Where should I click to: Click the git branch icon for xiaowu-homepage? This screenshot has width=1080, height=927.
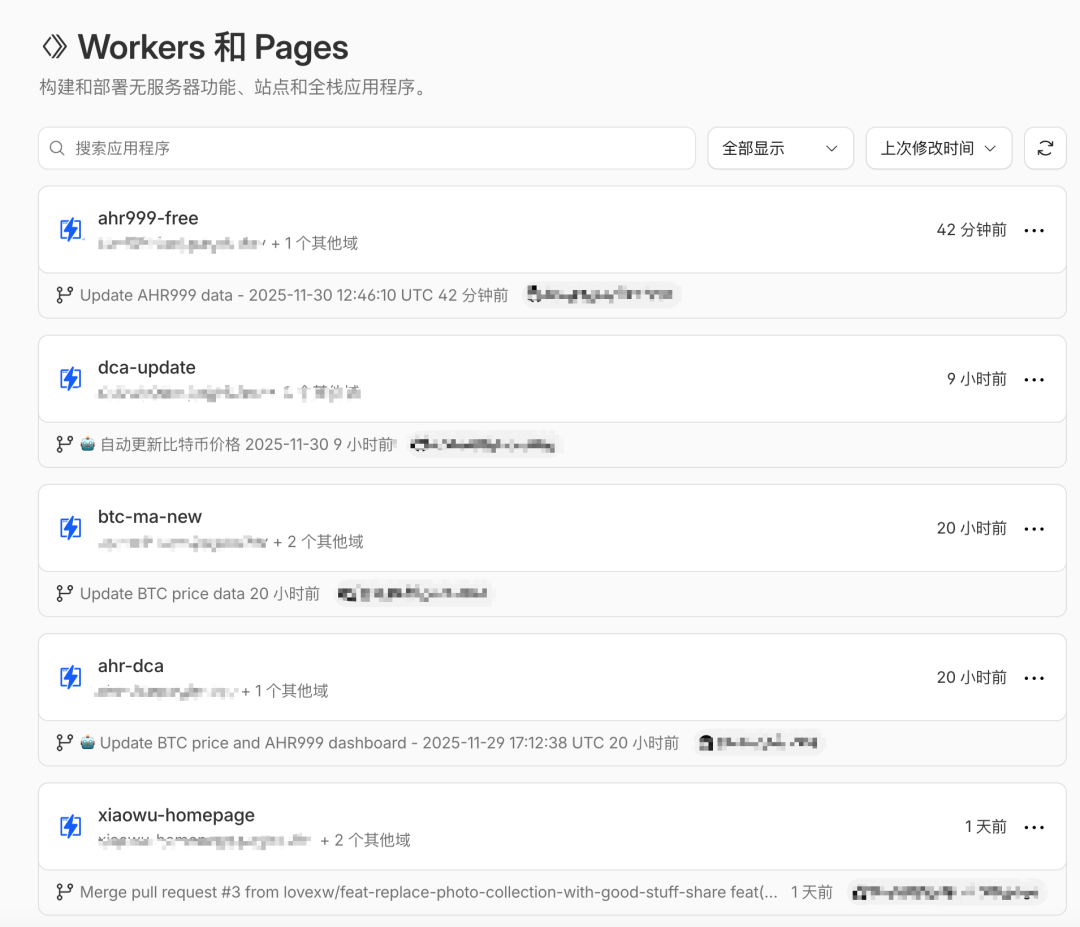pos(65,892)
